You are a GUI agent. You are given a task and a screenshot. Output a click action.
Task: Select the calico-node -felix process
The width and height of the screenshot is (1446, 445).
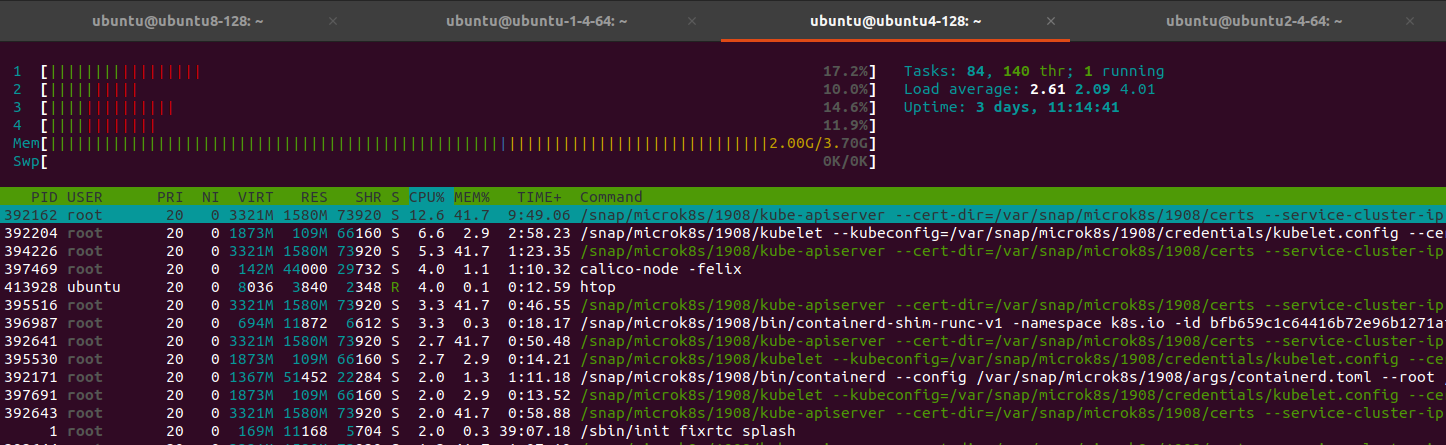723,269
